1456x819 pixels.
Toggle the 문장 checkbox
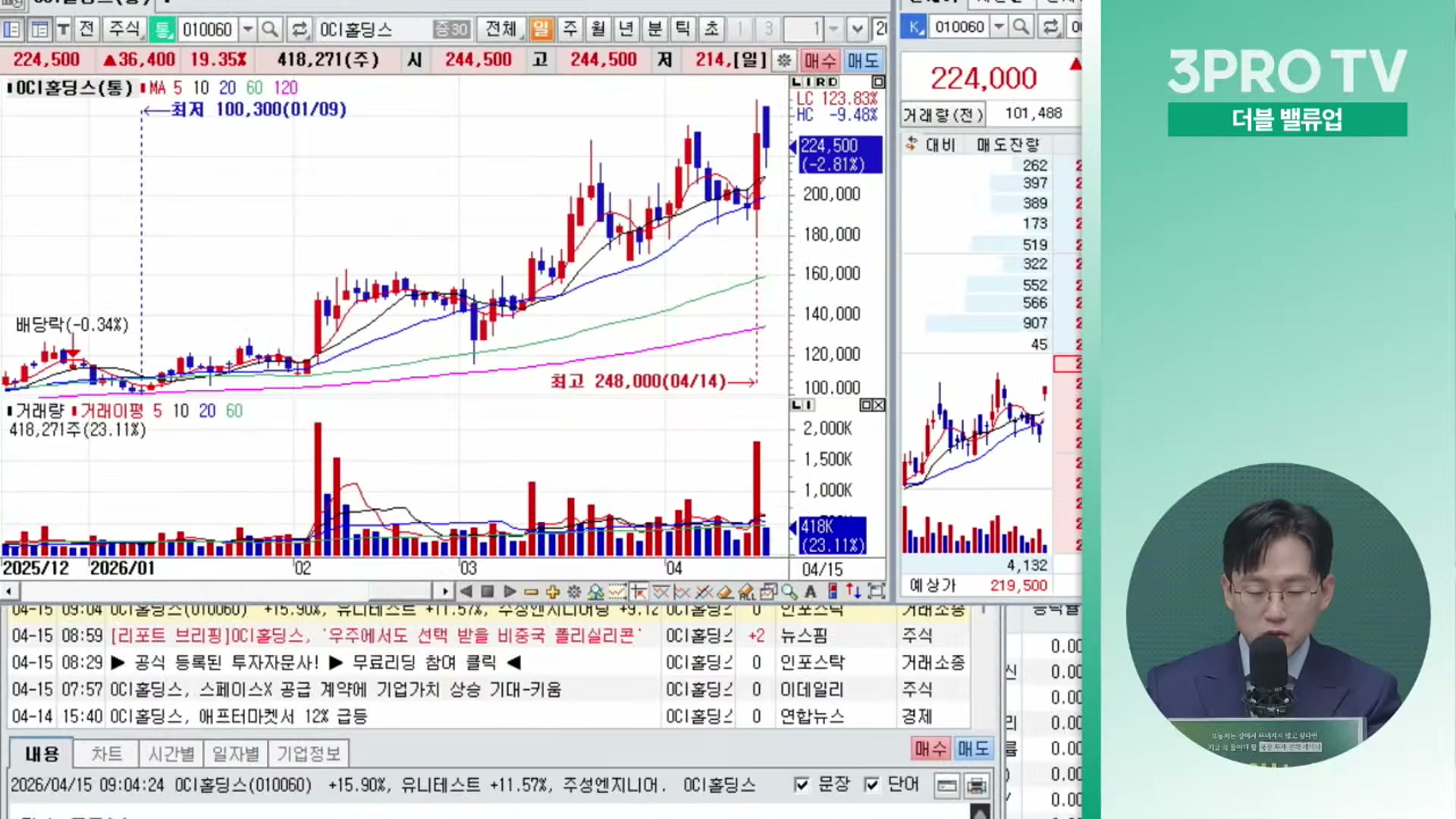[802, 784]
